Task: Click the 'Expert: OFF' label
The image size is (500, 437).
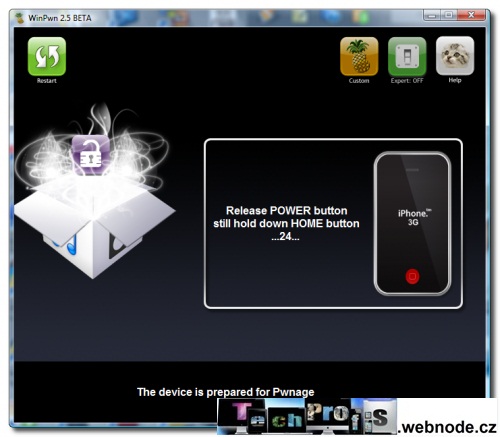Action: pyautogui.click(x=407, y=81)
